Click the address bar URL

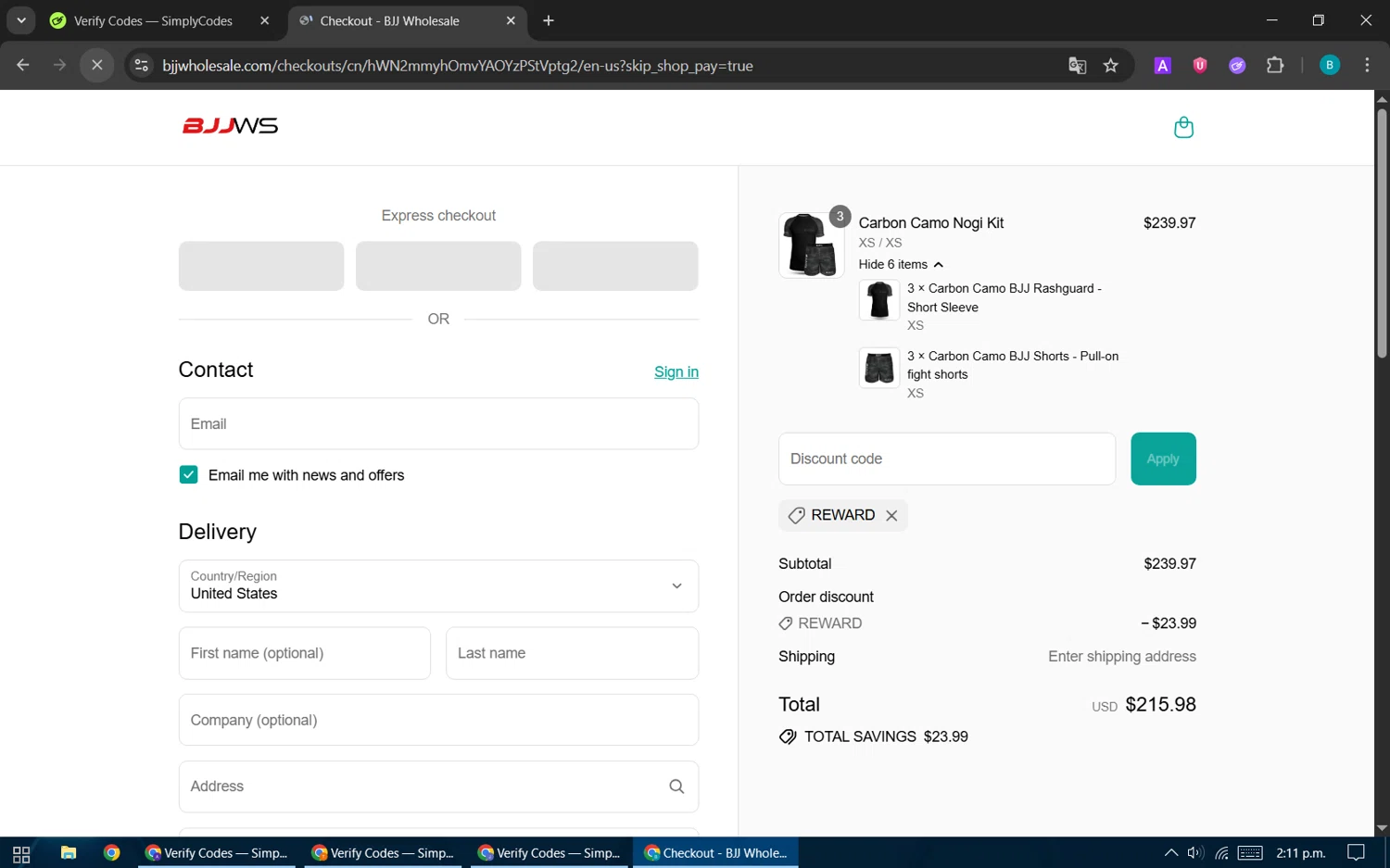tap(458, 66)
